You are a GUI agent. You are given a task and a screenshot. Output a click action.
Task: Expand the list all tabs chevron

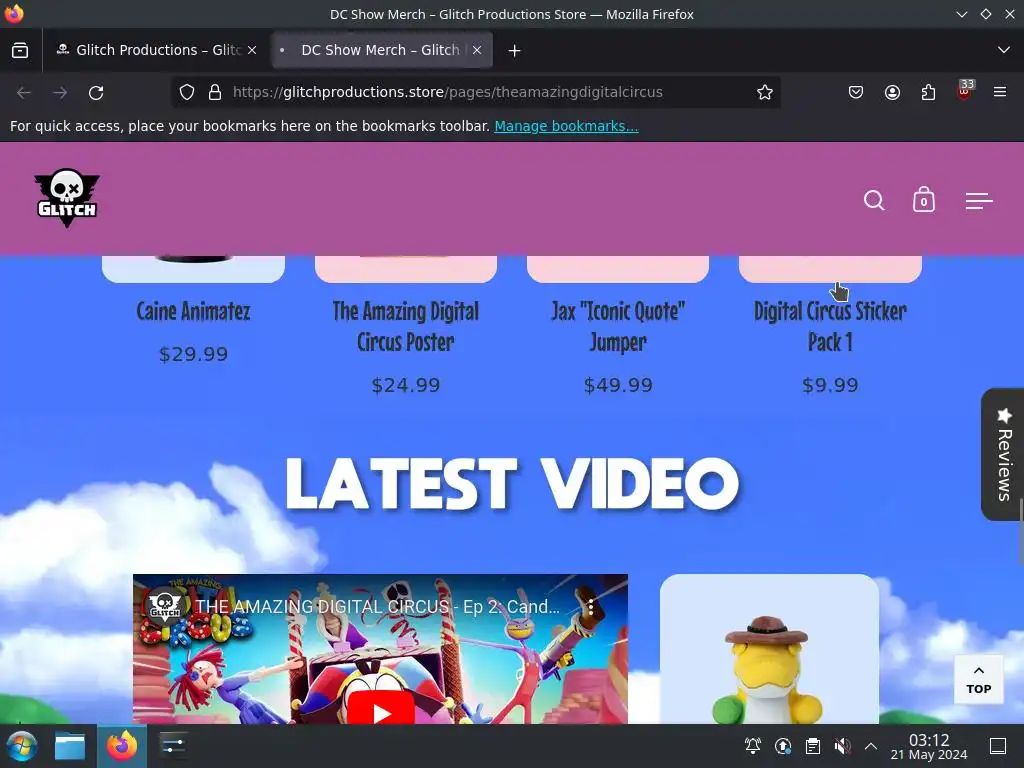(1004, 50)
